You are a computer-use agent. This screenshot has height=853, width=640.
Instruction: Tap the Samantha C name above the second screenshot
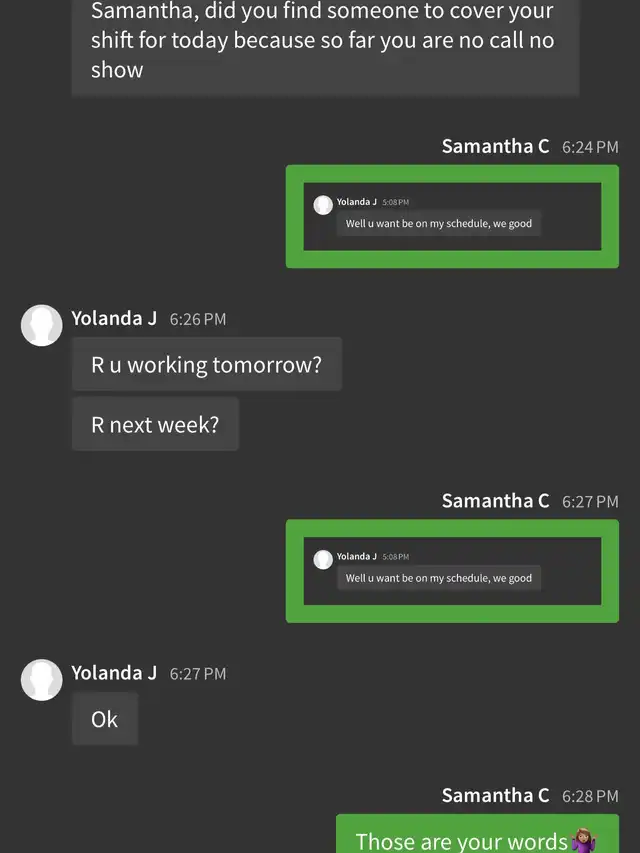pos(495,501)
